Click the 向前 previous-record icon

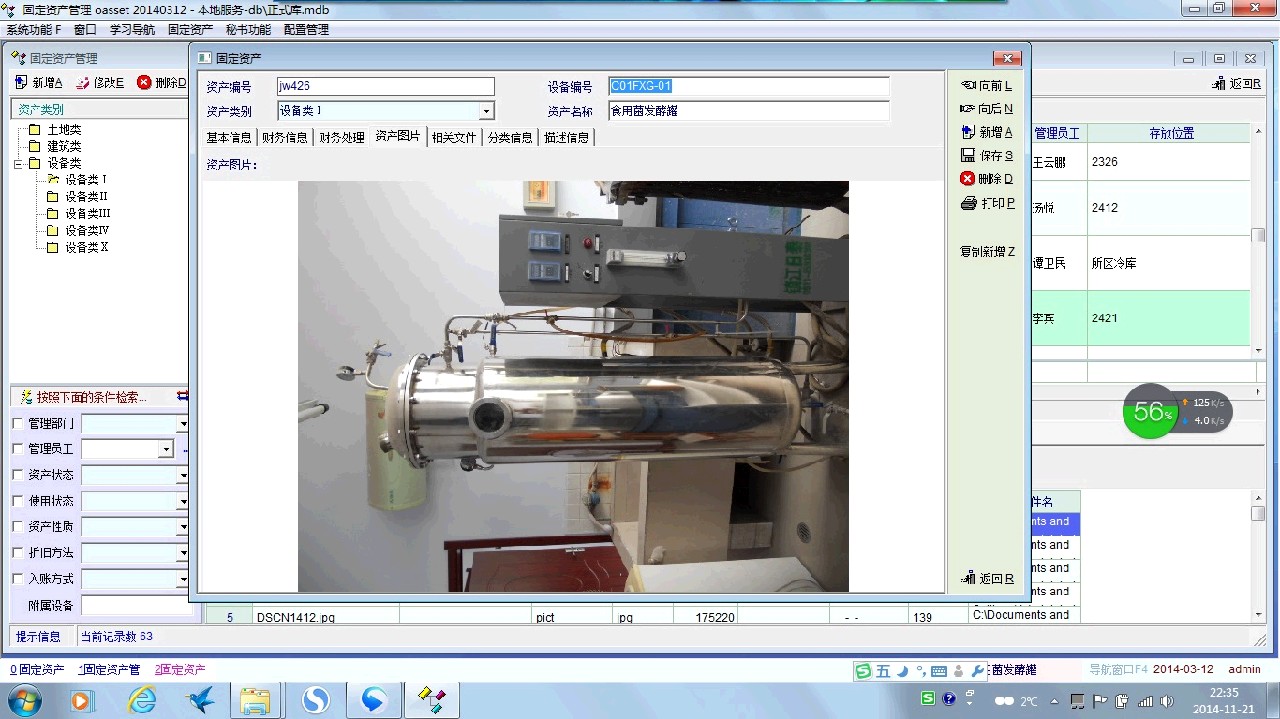pos(967,86)
